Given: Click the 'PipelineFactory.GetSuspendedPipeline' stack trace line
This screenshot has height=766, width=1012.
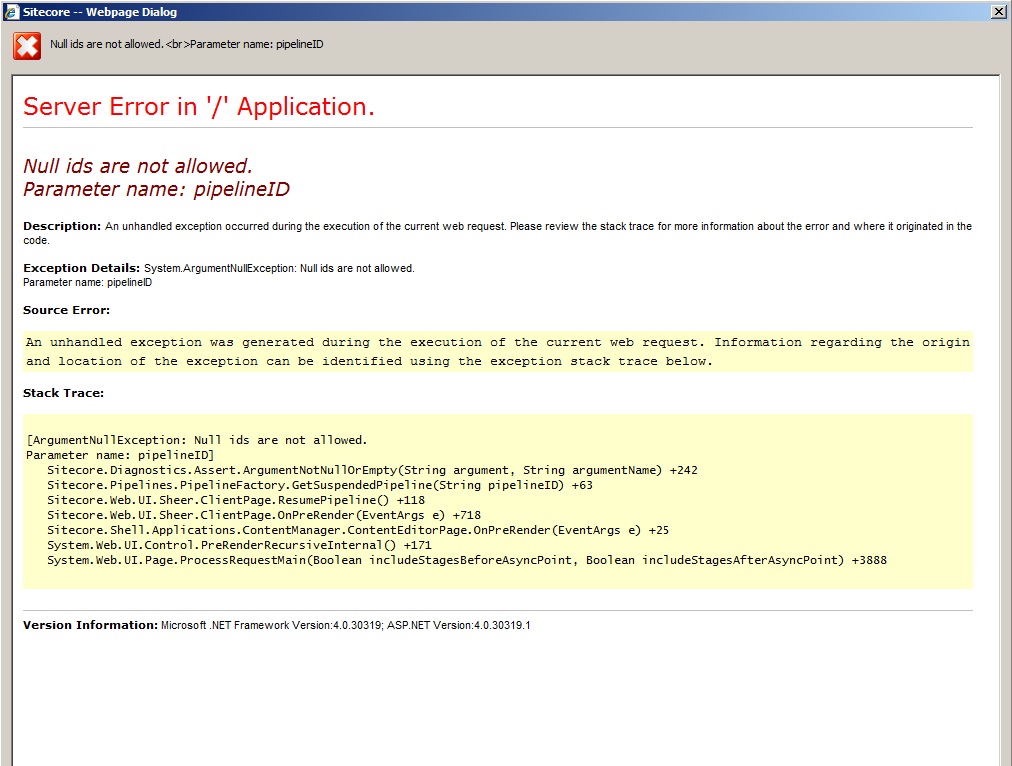Looking at the screenshot, I should (x=319, y=485).
